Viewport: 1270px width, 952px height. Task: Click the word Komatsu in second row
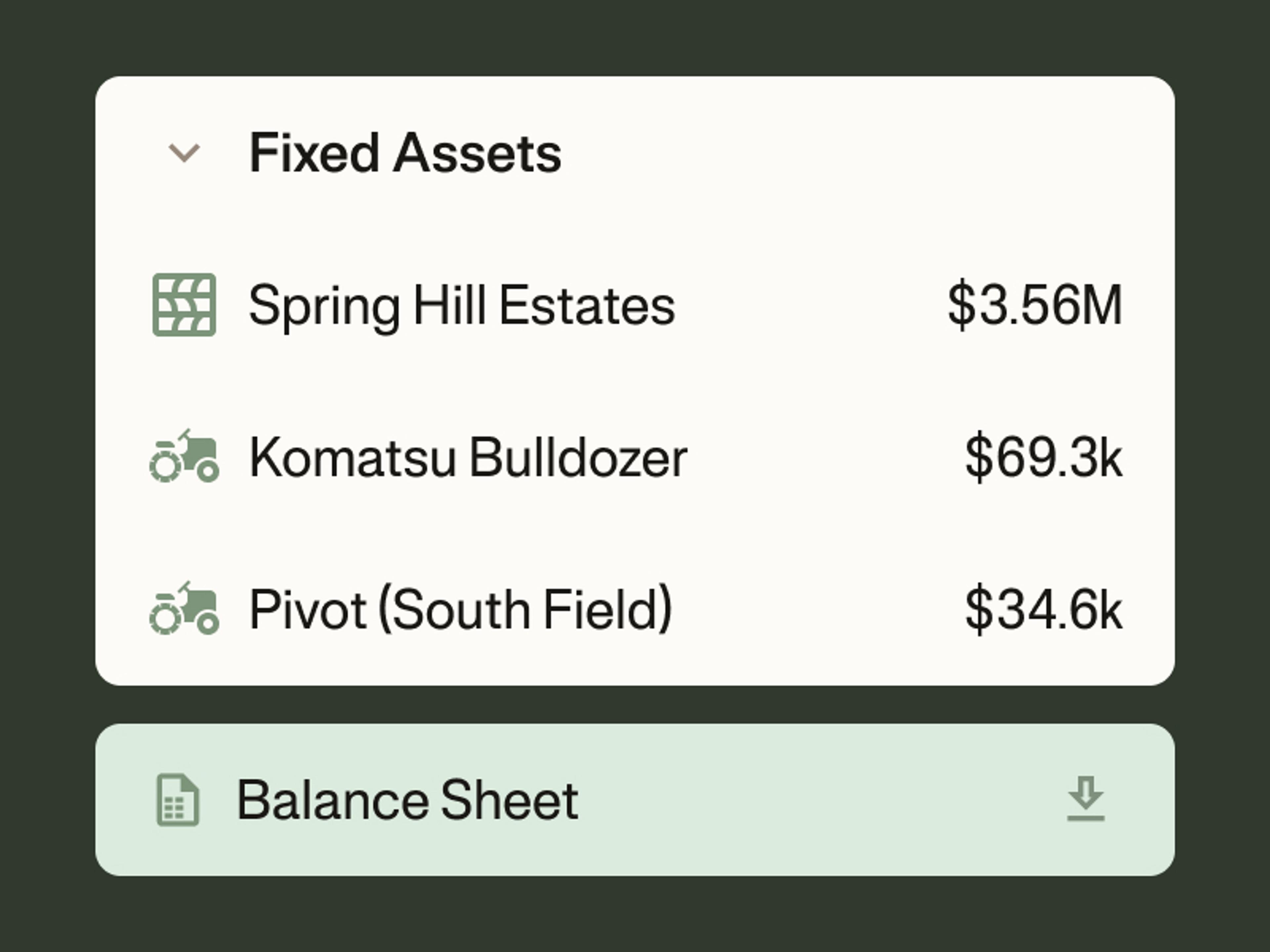pos(353,457)
